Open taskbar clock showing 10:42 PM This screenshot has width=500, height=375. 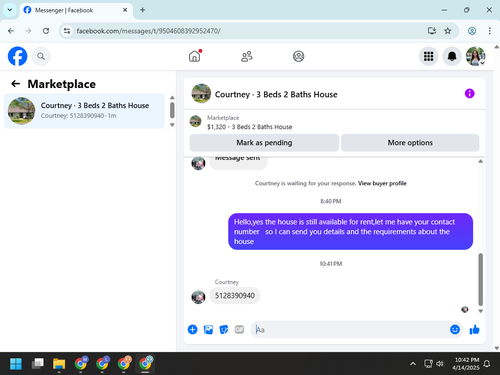[466, 364]
